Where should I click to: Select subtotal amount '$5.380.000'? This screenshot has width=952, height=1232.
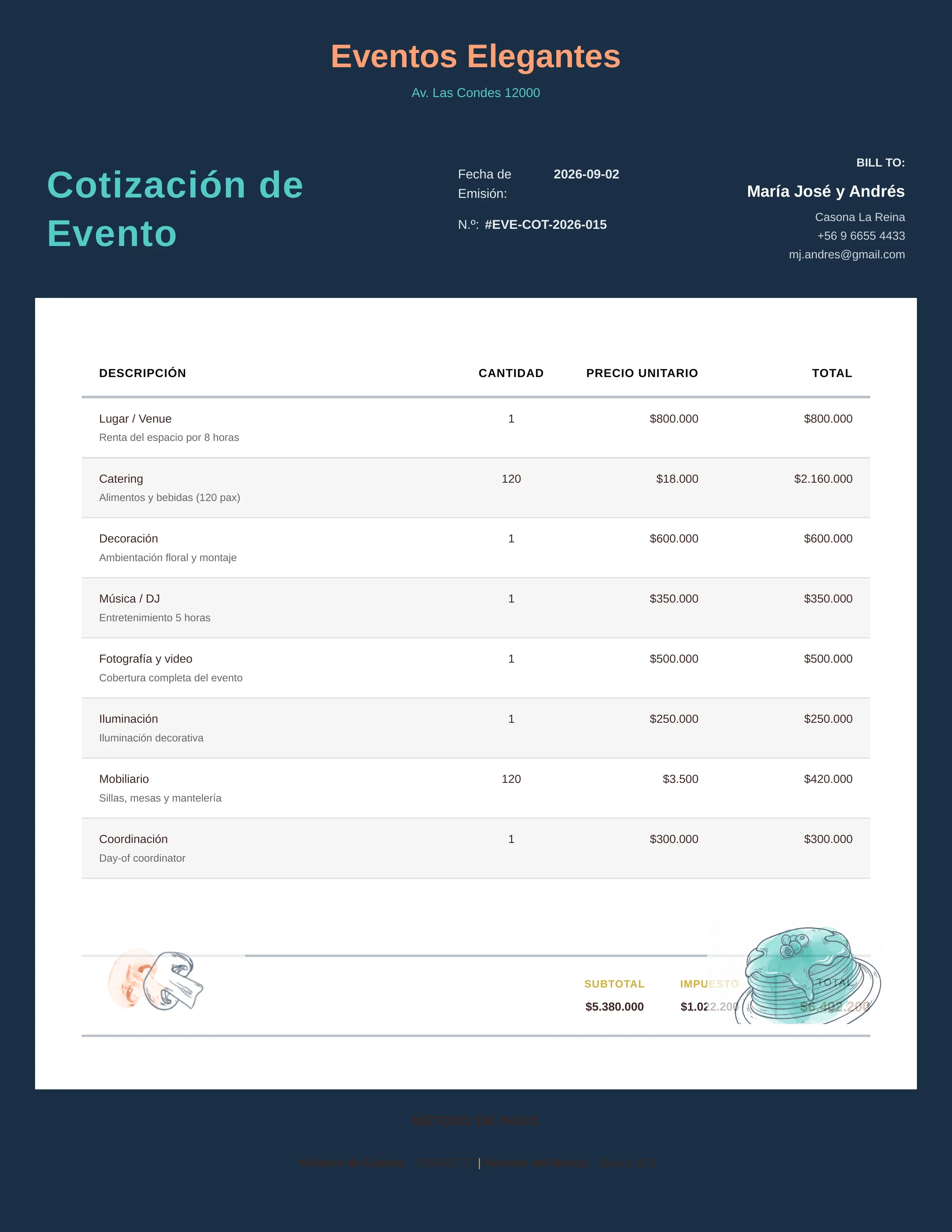(x=614, y=1007)
